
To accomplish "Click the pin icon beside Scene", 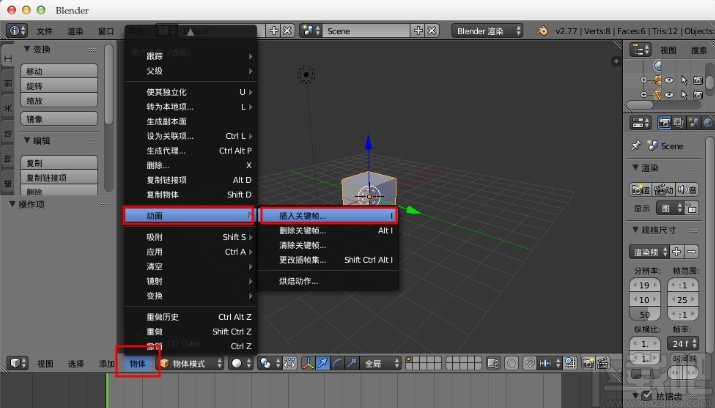I will tap(636, 146).
